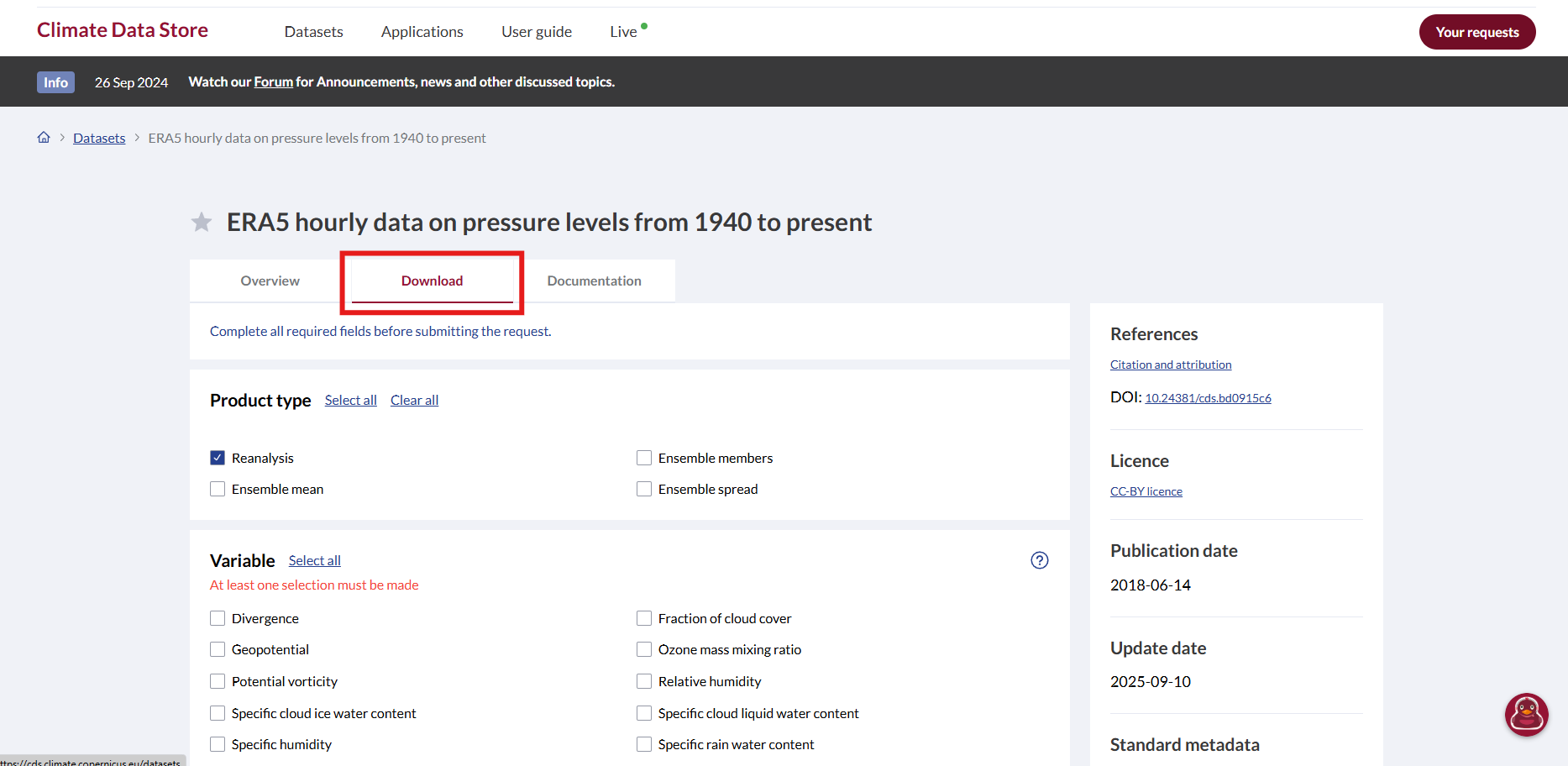Open the Datasets menu in top navigation

(313, 32)
